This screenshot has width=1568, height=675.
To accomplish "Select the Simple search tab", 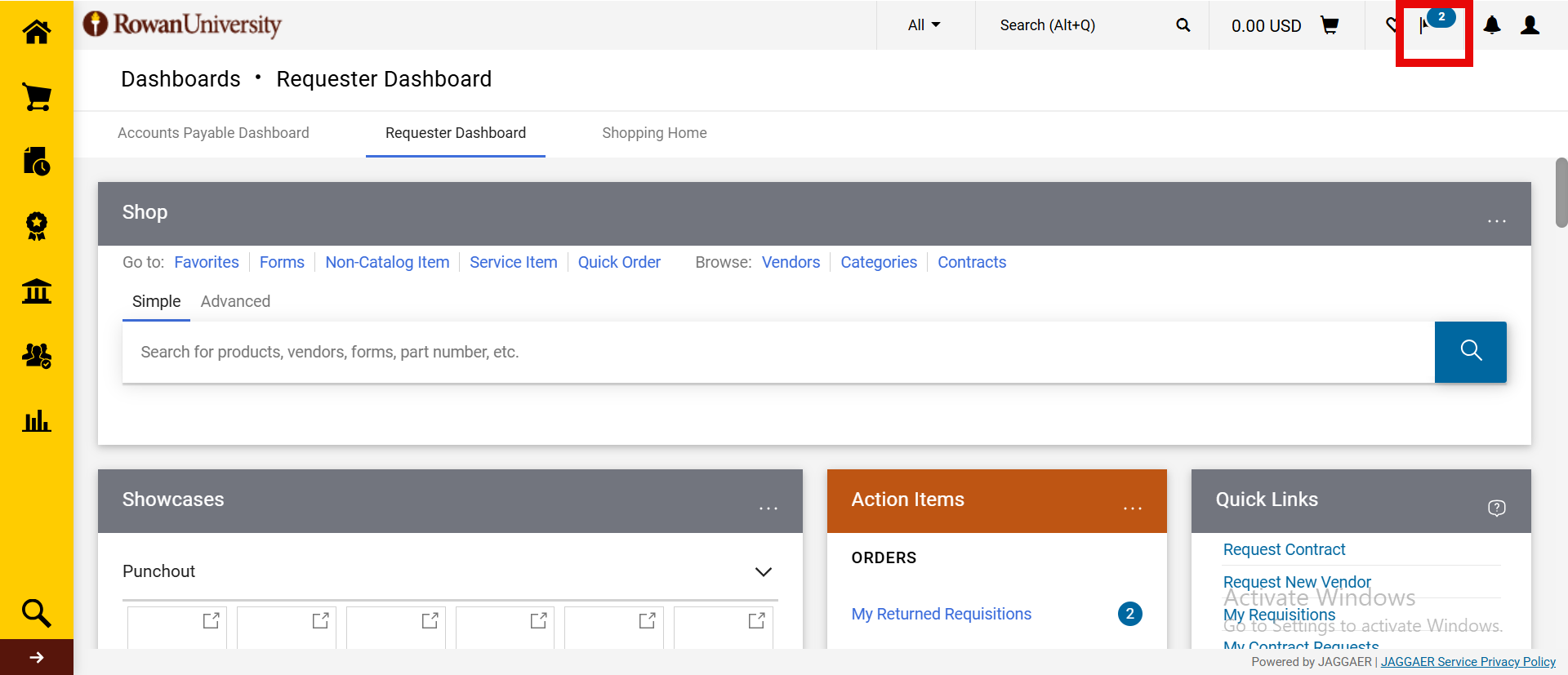I will point(157,301).
